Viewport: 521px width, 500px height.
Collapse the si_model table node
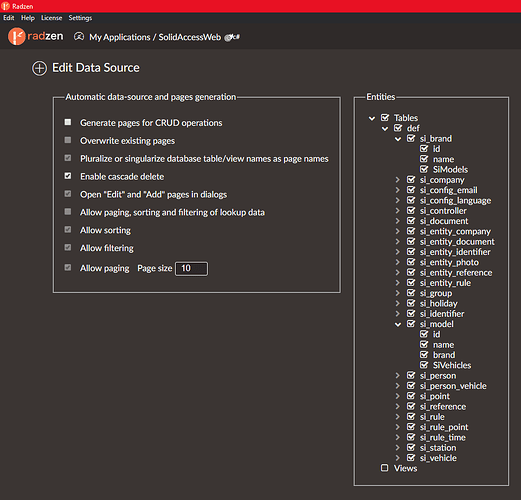click(x=398, y=324)
